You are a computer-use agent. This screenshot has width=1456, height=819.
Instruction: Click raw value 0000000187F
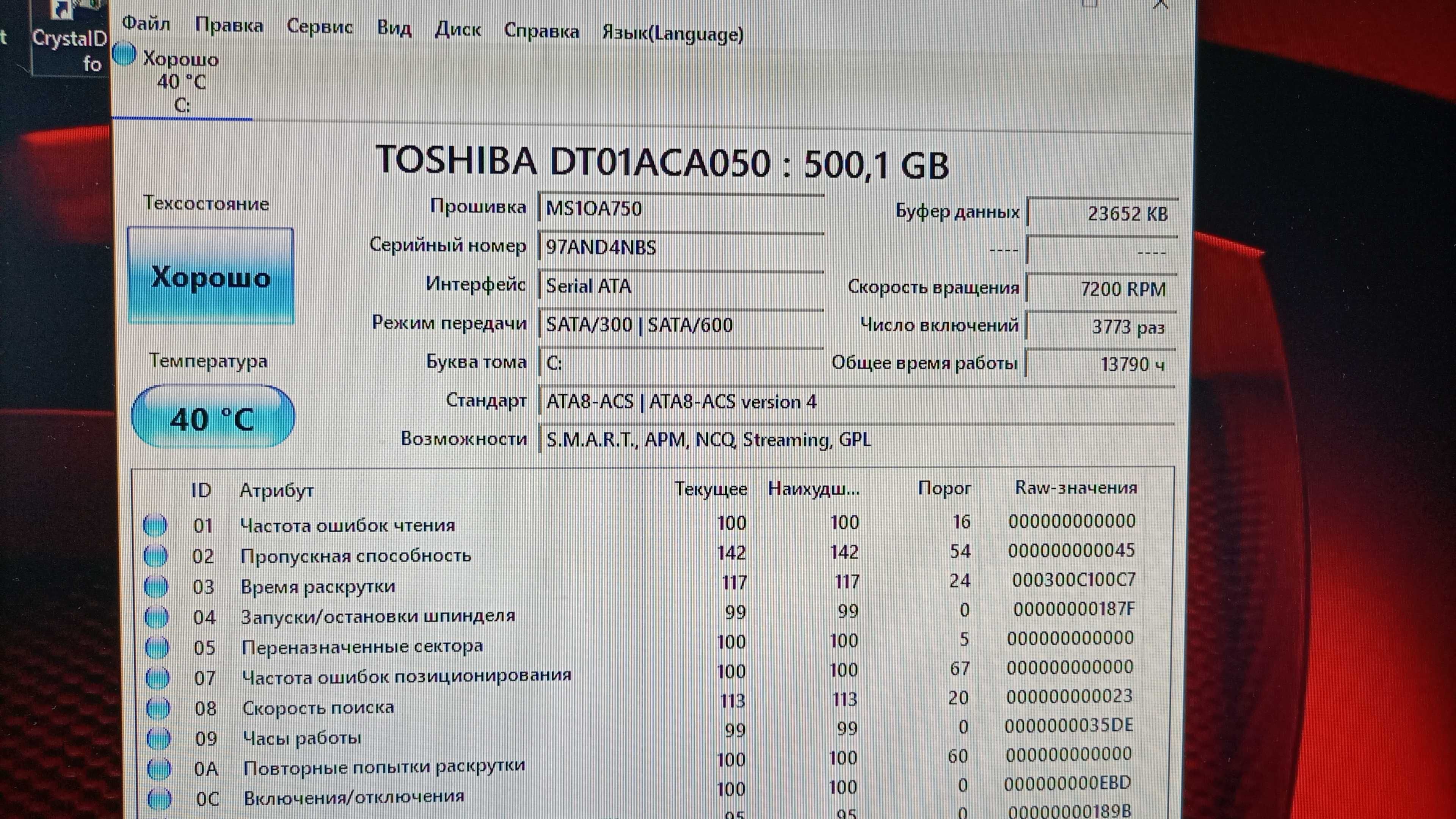[x=1074, y=609]
